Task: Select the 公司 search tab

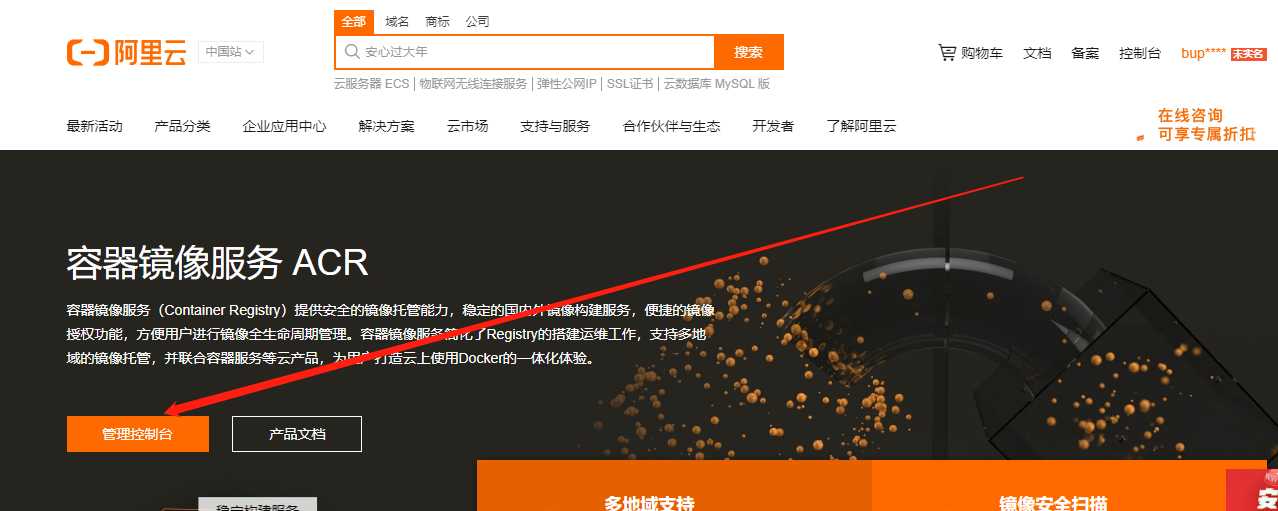Action: coord(477,22)
